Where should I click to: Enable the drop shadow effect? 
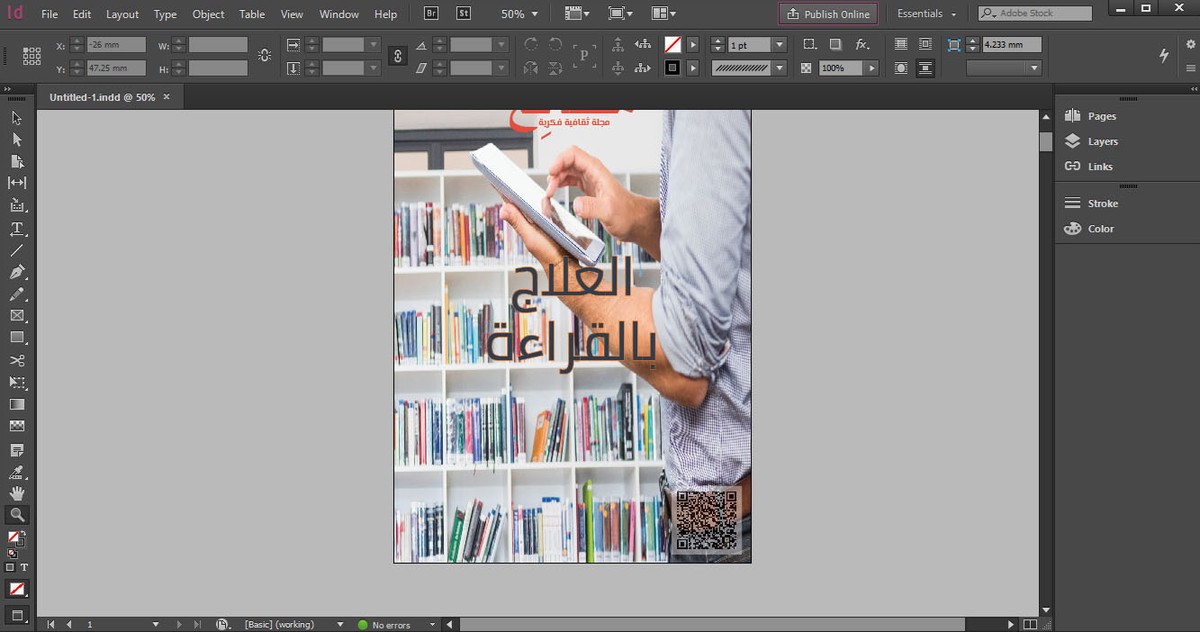(x=835, y=45)
